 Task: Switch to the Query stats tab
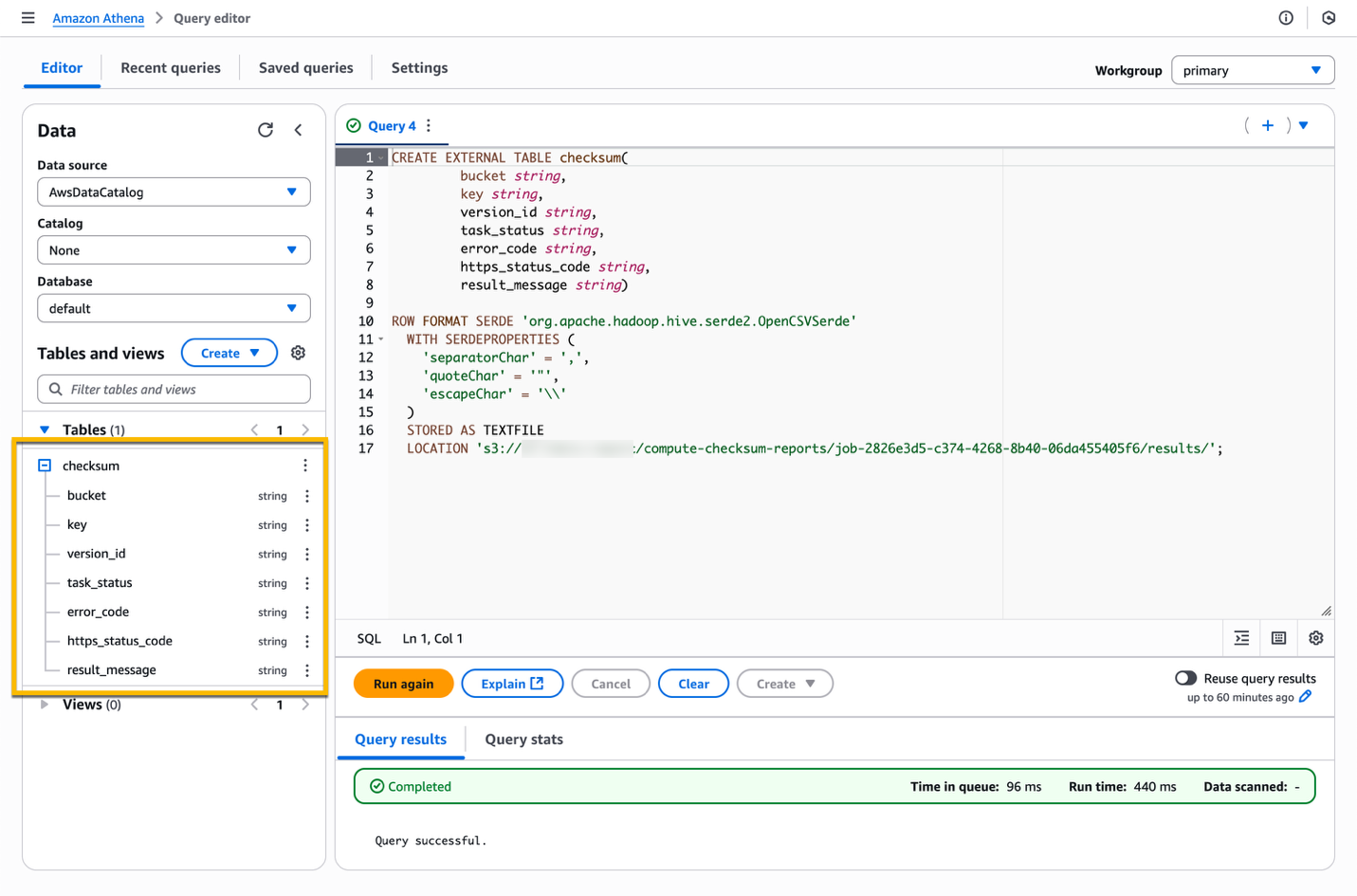pyautogui.click(x=523, y=739)
